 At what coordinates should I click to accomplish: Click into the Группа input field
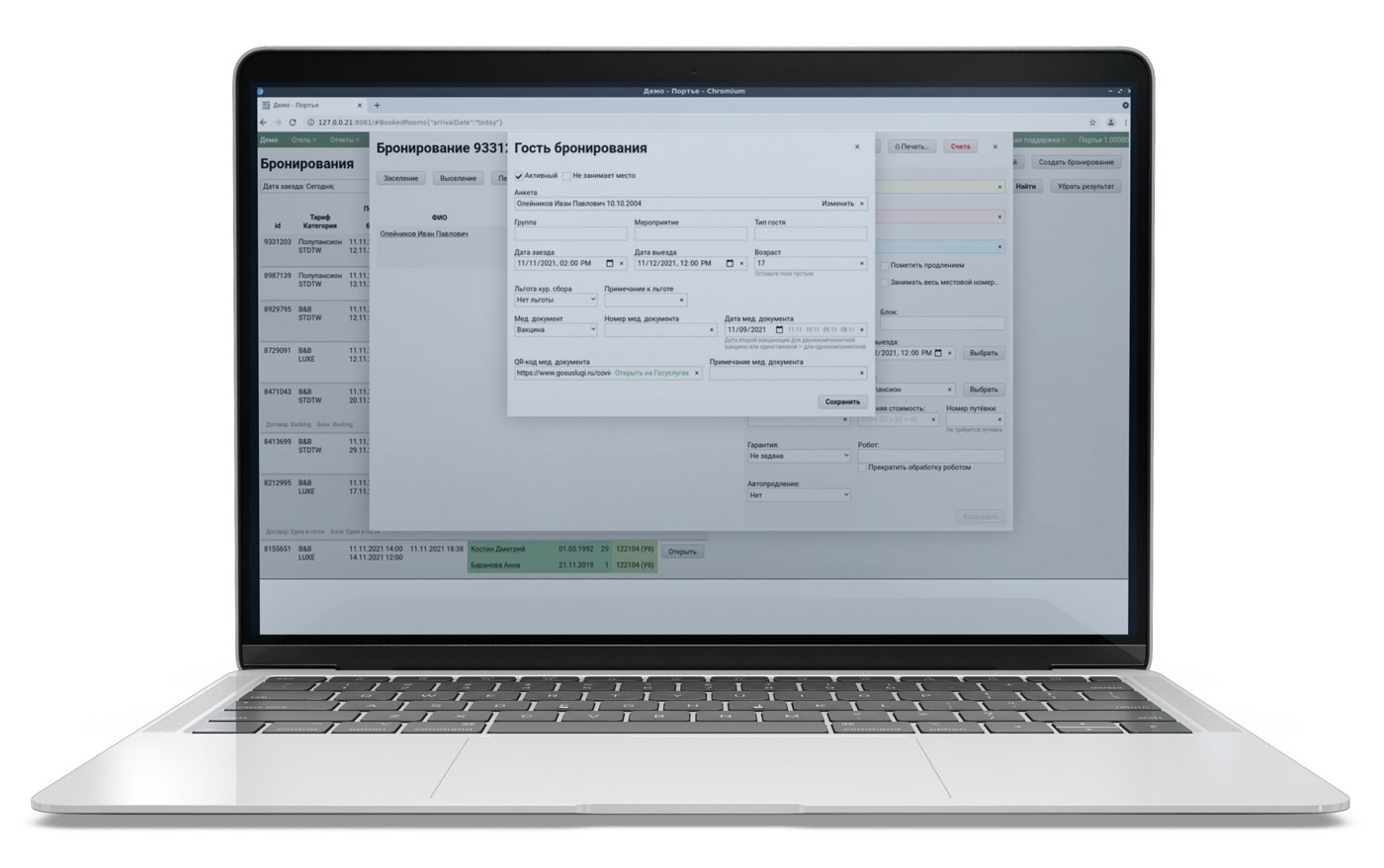(x=570, y=234)
